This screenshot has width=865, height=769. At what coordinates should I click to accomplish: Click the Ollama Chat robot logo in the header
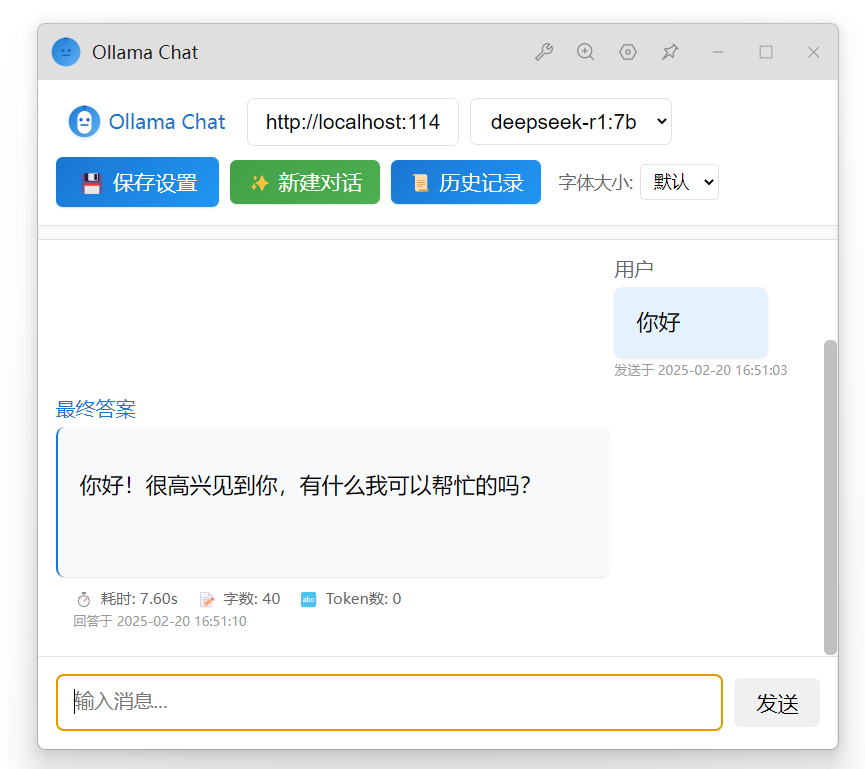84,122
